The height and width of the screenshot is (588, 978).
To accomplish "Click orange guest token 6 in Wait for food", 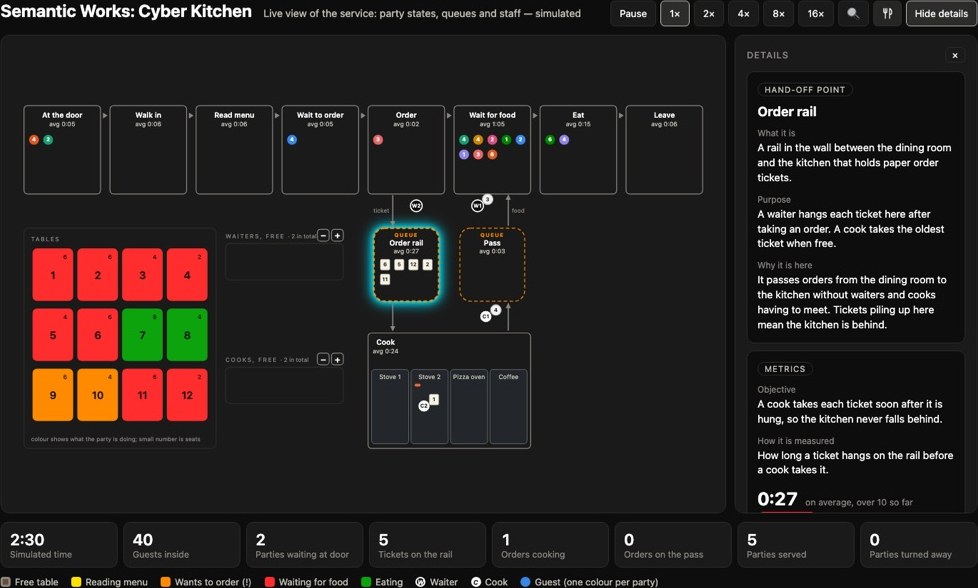I will tap(492, 154).
